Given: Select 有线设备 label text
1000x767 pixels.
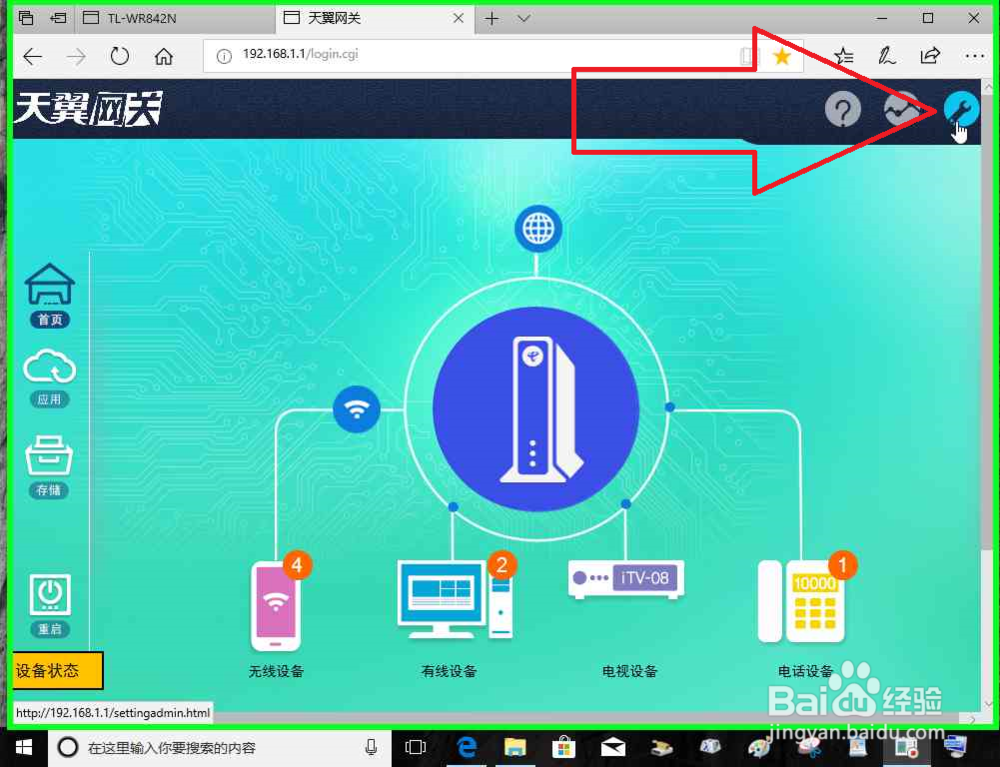Looking at the screenshot, I should [449, 671].
